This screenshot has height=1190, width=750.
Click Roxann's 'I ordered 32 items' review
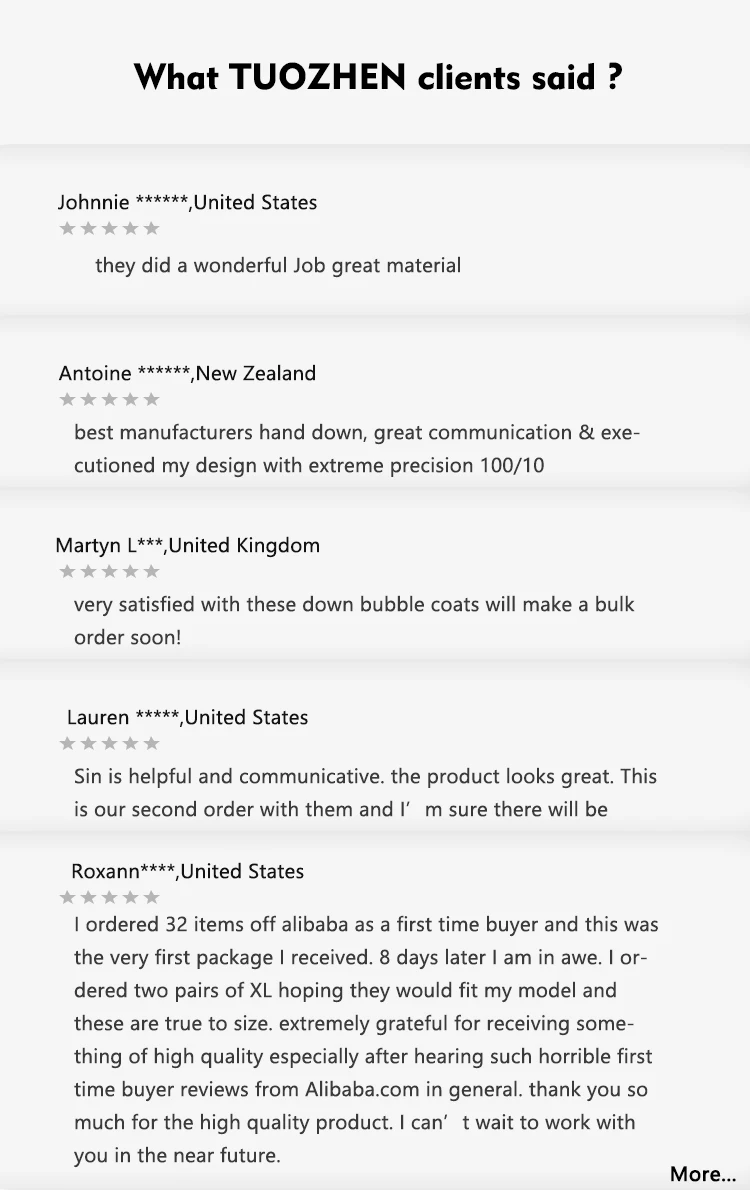(366, 1040)
